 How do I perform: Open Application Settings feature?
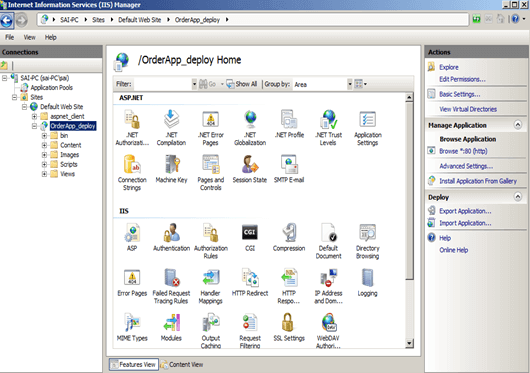coord(368,128)
